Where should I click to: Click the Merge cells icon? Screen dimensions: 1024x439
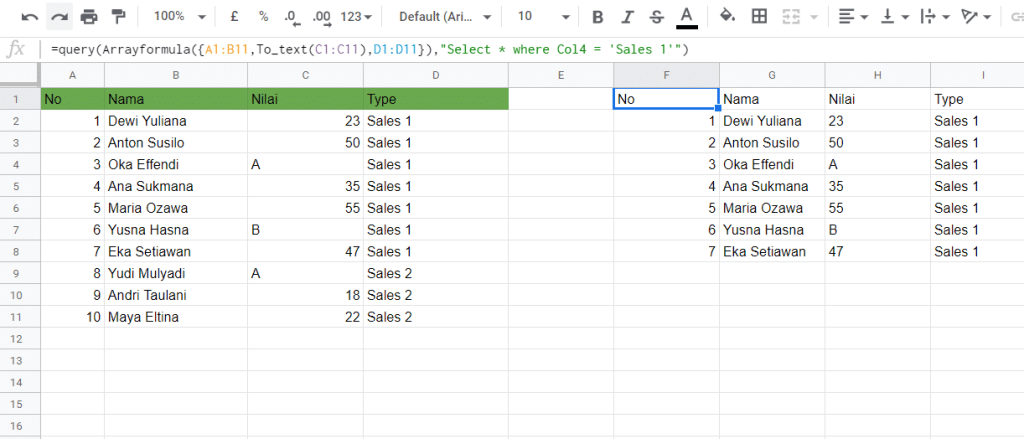tap(792, 17)
